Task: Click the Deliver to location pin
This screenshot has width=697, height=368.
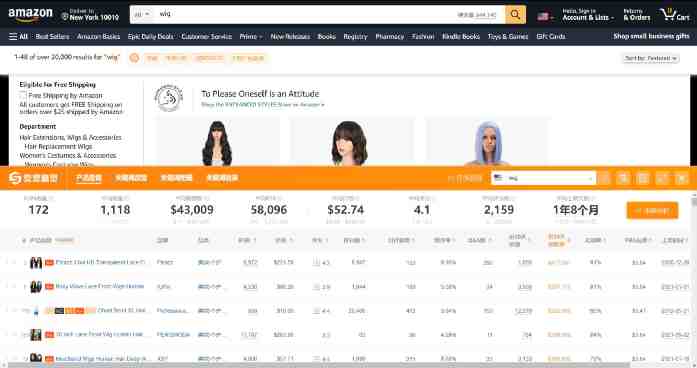Action: (65, 17)
